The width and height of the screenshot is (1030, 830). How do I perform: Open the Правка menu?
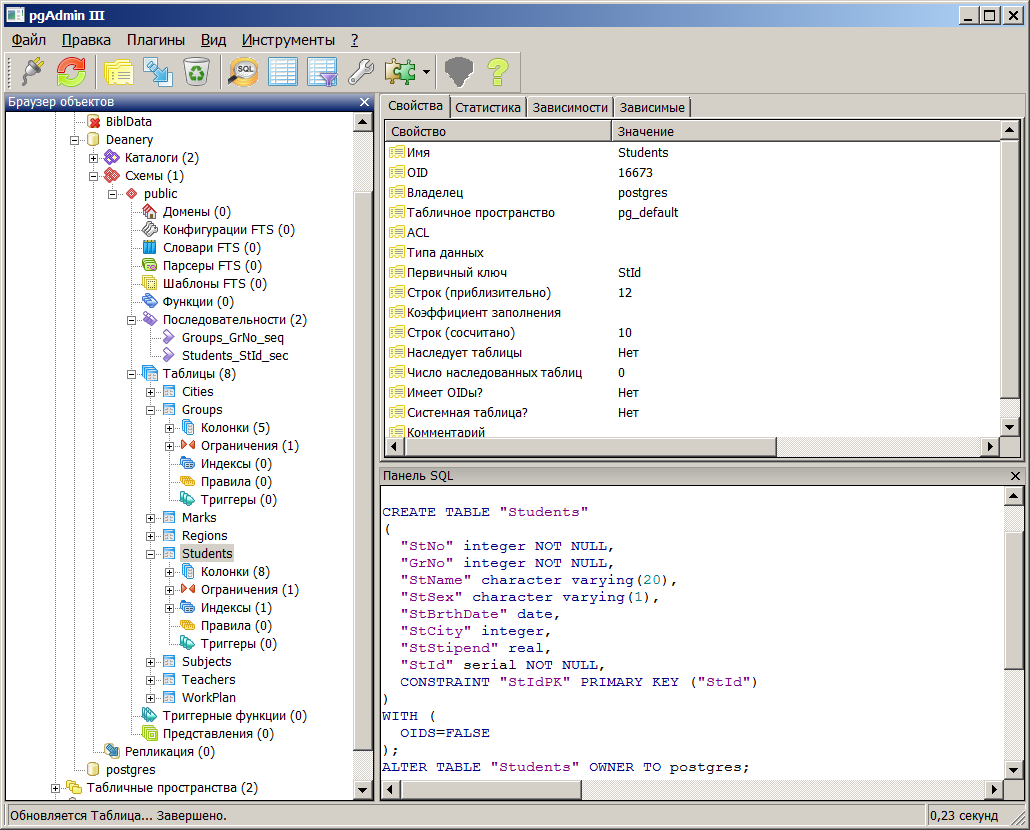click(86, 40)
